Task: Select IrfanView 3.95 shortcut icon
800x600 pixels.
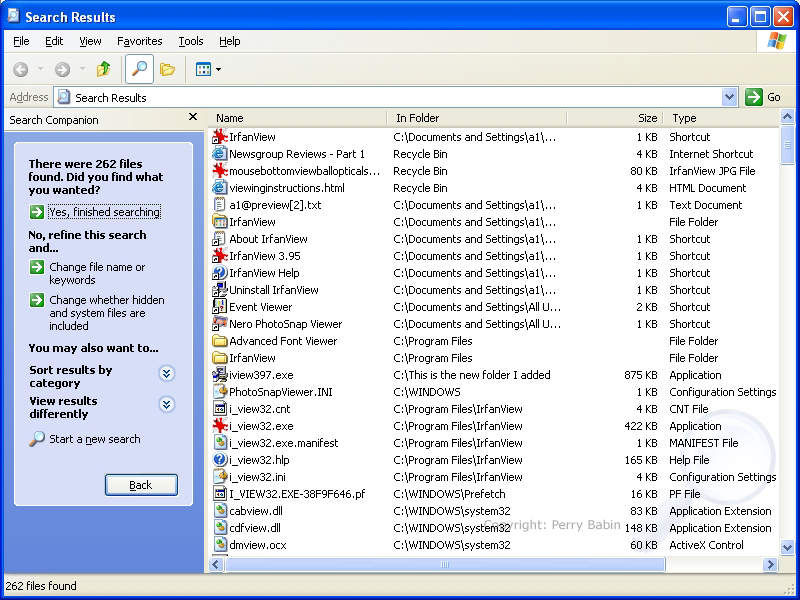Action: 220,256
